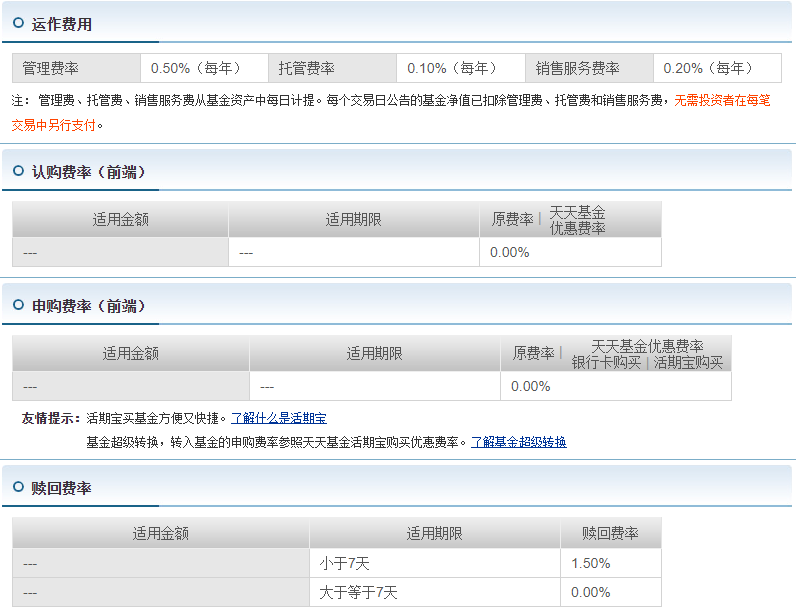Viewport: 796px width, 610px height.
Task: Click 适用期限 header in 赎回费率 table
Action: (435, 533)
